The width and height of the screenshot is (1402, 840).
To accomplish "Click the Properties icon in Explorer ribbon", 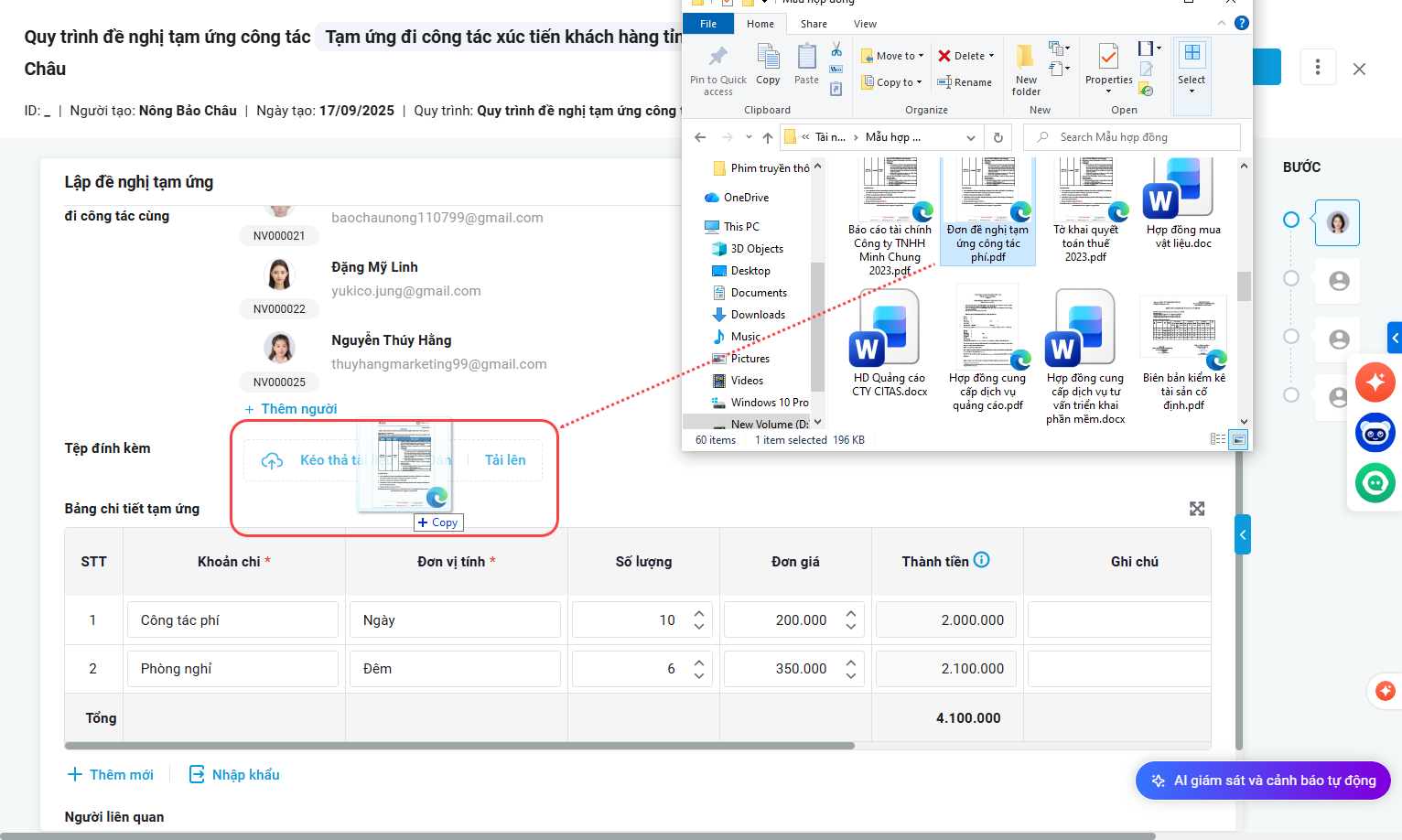I will [x=1108, y=58].
